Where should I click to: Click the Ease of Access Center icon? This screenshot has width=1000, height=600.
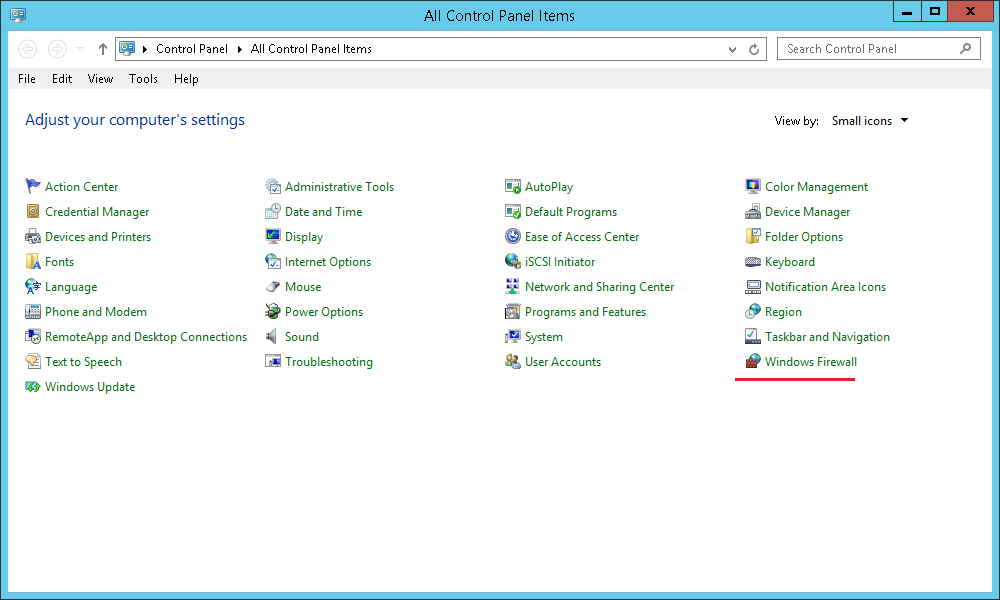[x=513, y=237]
